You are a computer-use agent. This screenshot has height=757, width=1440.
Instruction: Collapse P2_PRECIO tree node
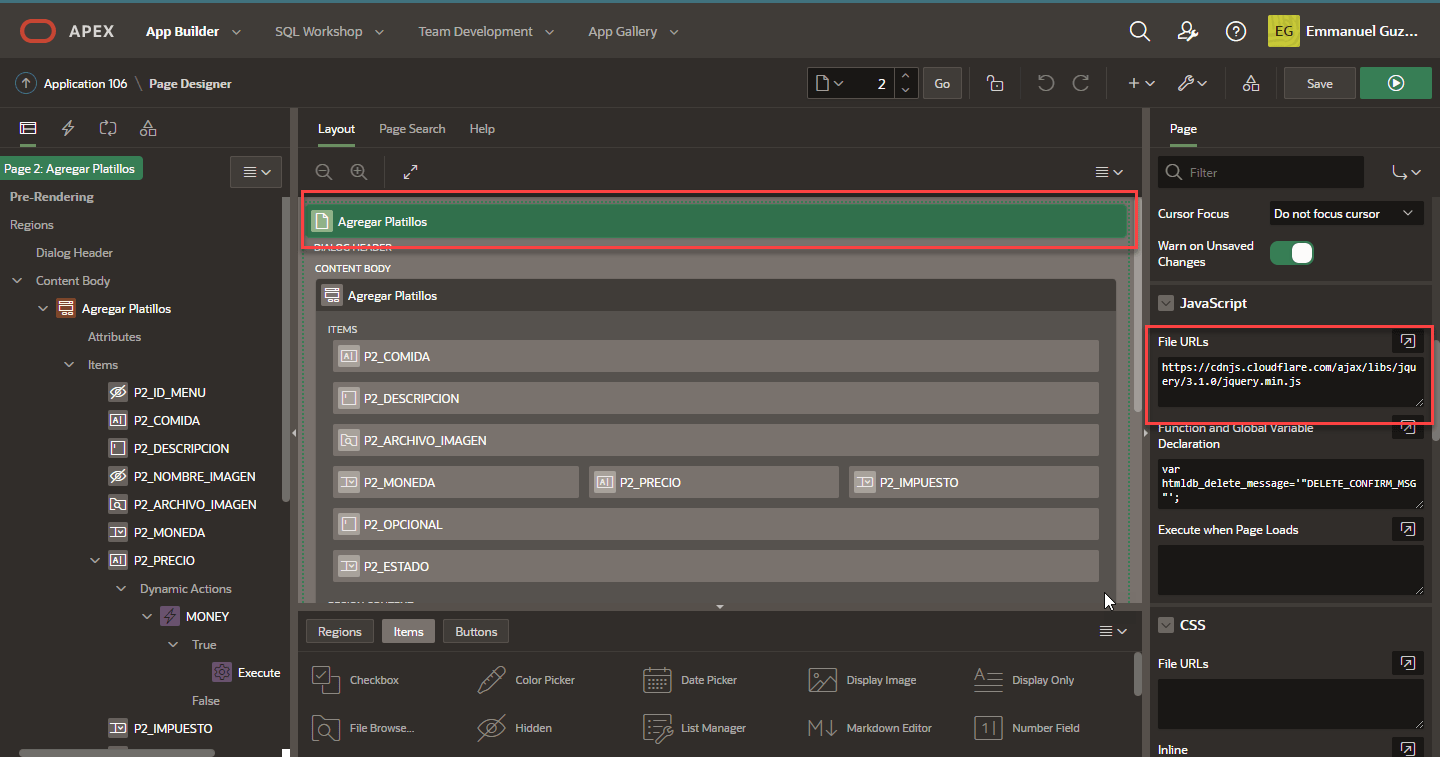95,561
